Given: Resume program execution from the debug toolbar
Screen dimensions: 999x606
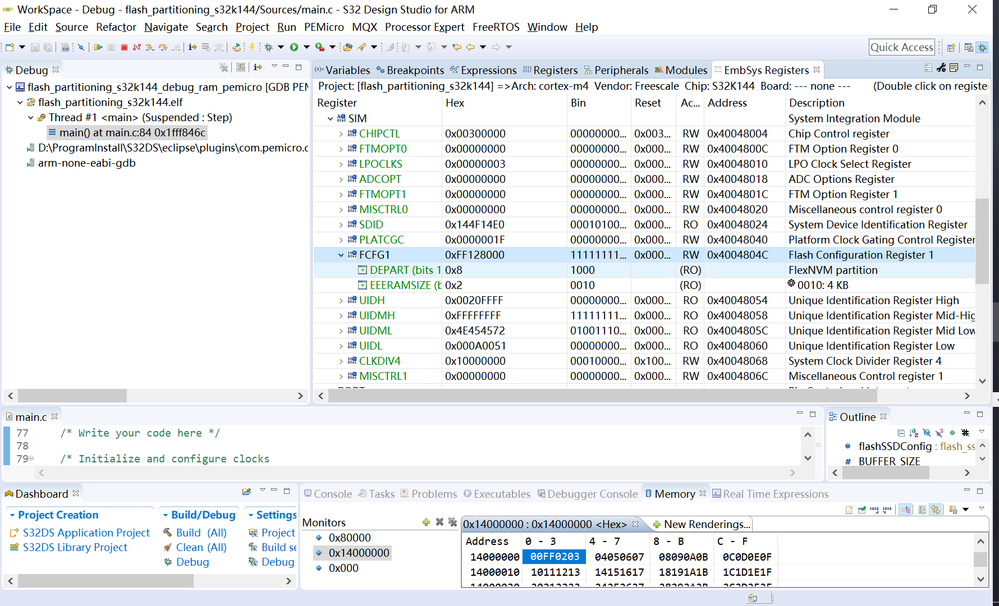Looking at the screenshot, I should coord(99,45).
